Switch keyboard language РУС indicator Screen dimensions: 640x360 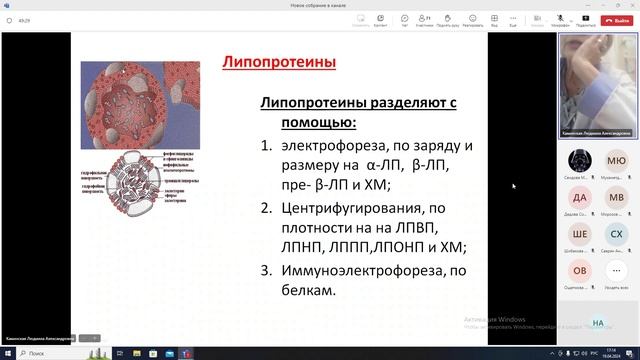tap(594, 353)
